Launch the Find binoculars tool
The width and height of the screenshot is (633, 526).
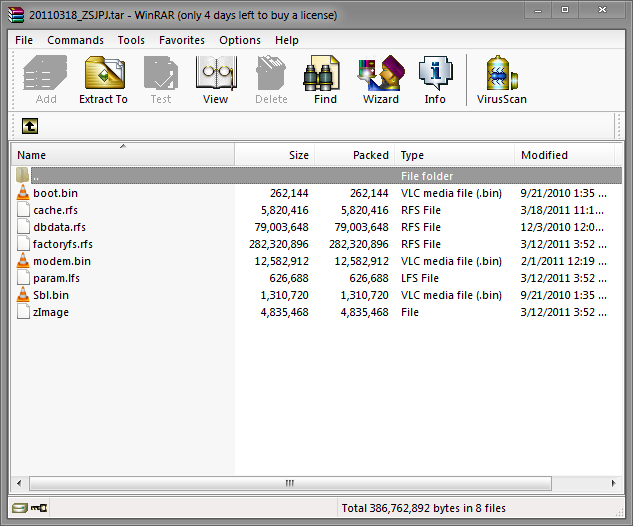325,79
